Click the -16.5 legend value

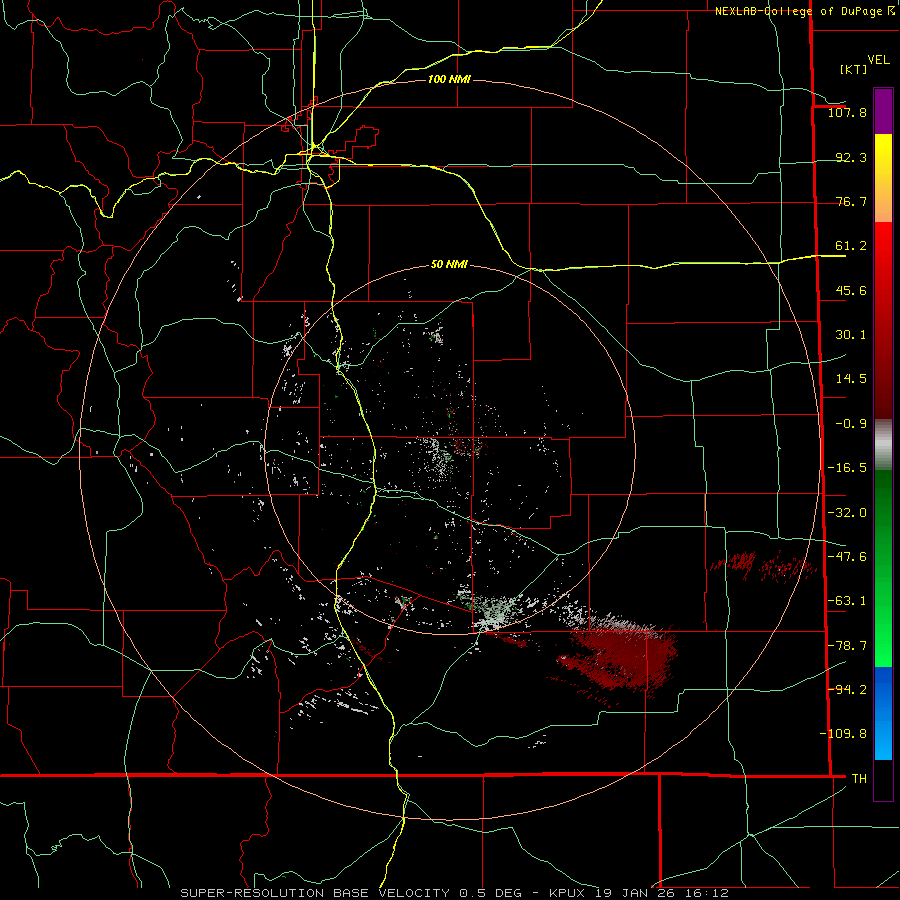point(847,468)
